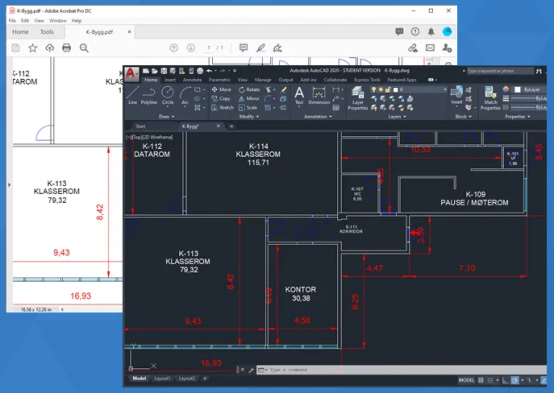Screen dimensions: 554x394
Task: Click the Mirror tool
Action: click(x=249, y=99)
